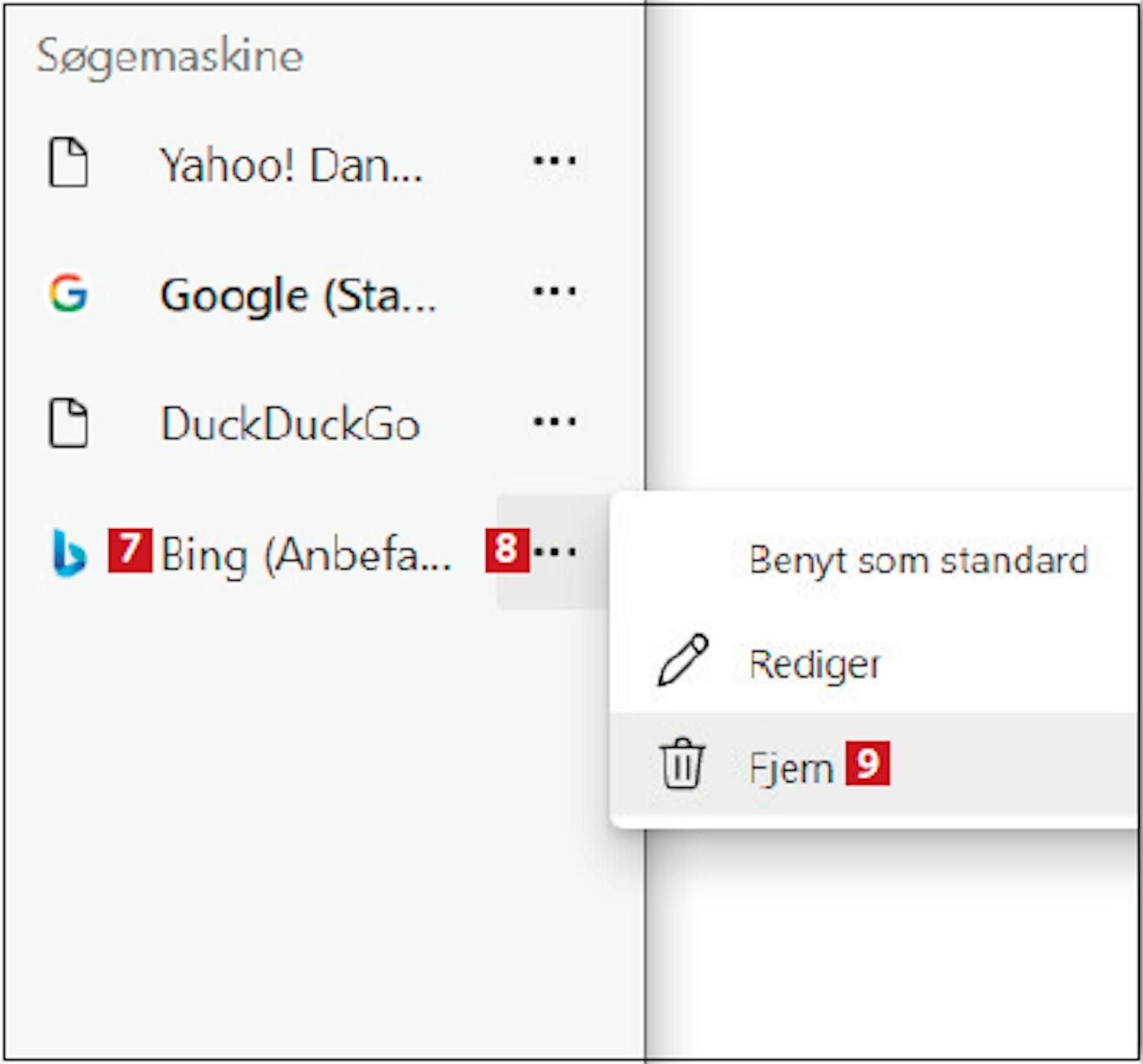Viewport: 1143px width, 1064px height.
Task: Click the red number 9 marker
Action: (868, 763)
